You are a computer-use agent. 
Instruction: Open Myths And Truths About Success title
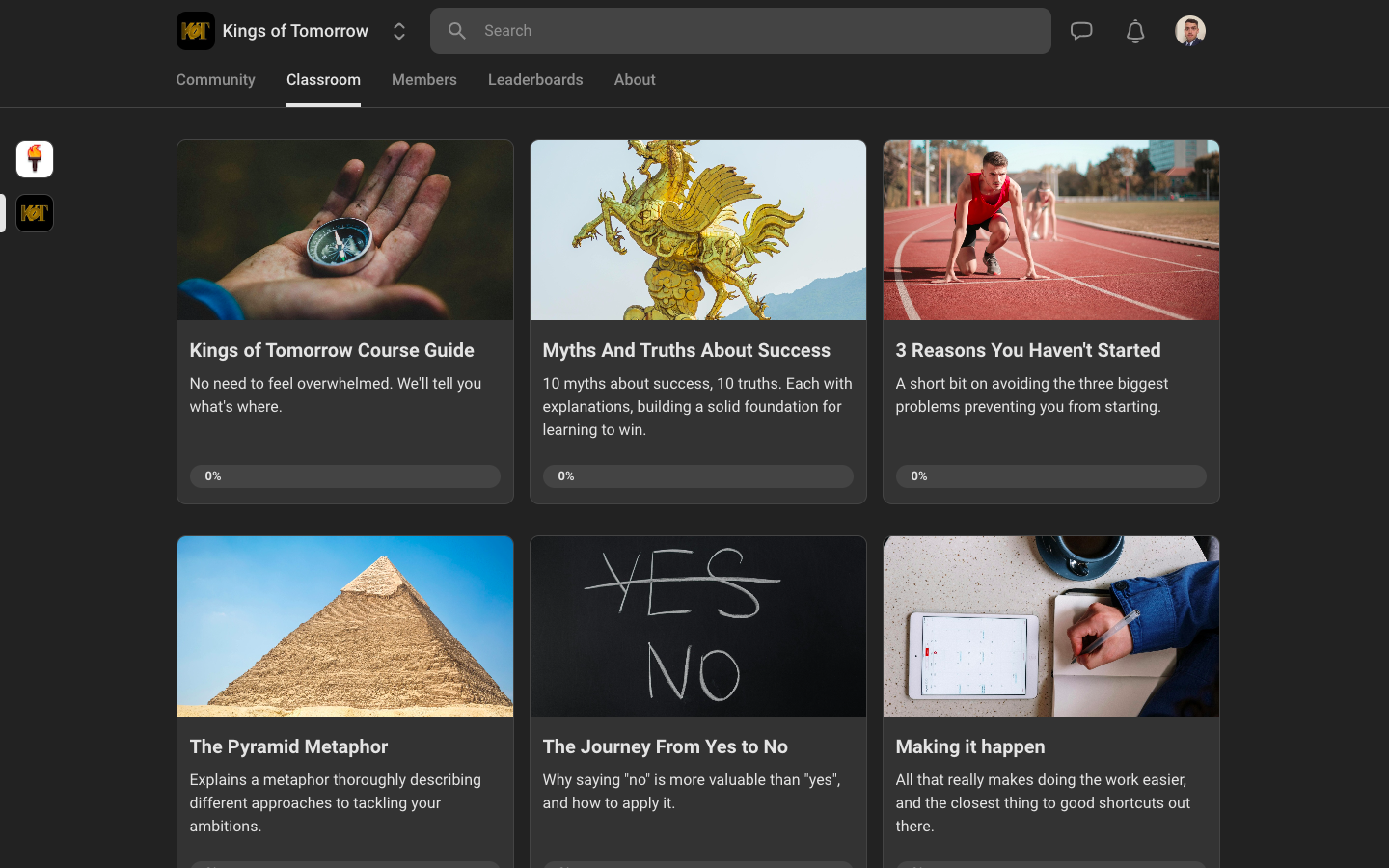686,350
